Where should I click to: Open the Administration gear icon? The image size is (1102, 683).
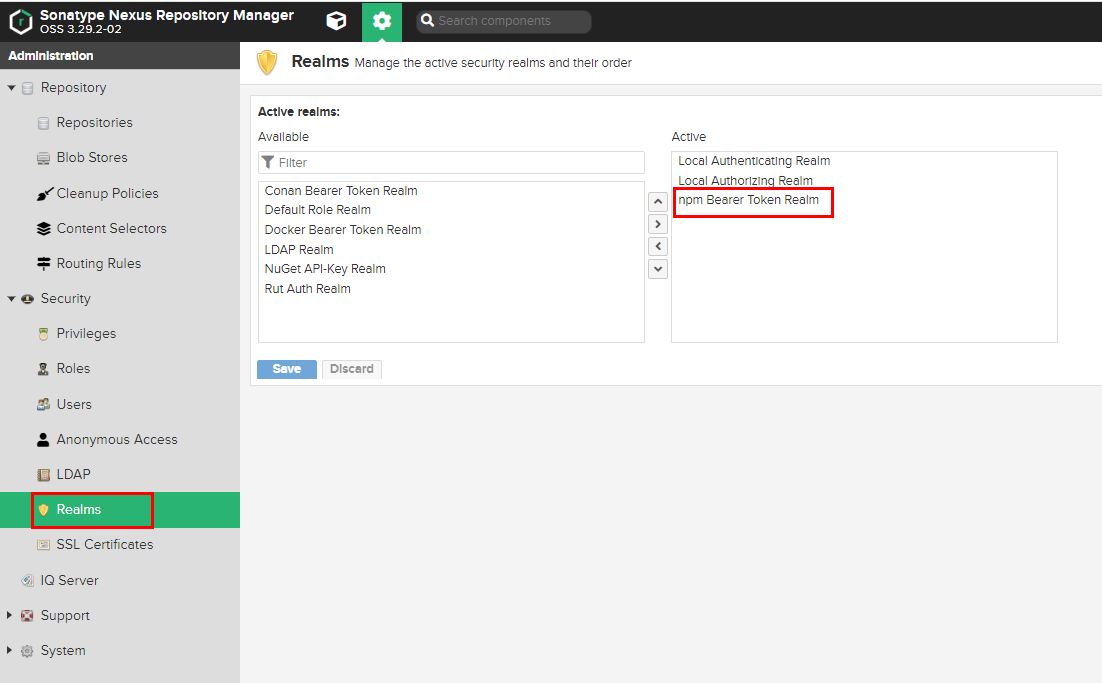[382, 22]
